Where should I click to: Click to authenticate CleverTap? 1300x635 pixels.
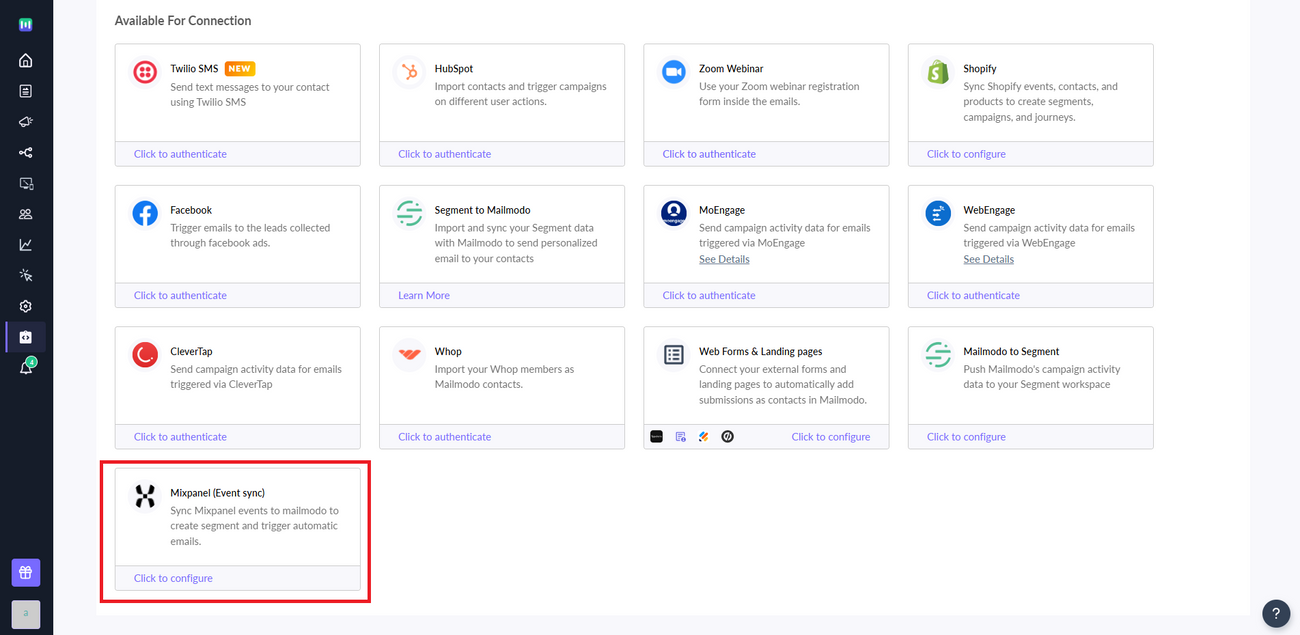tap(180, 437)
